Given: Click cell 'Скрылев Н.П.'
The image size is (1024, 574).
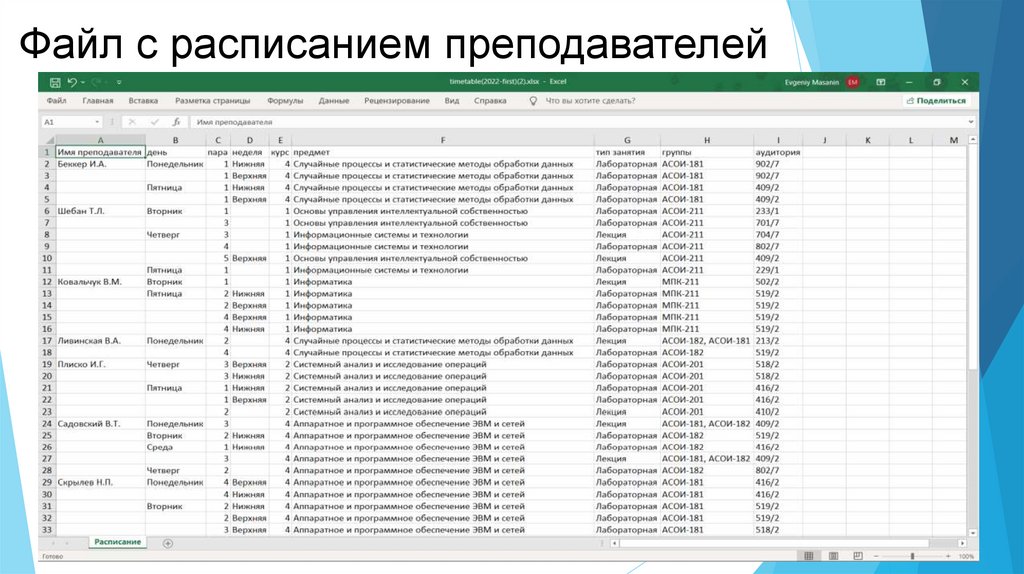Looking at the screenshot, I should pyautogui.click(x=101, y=483).
